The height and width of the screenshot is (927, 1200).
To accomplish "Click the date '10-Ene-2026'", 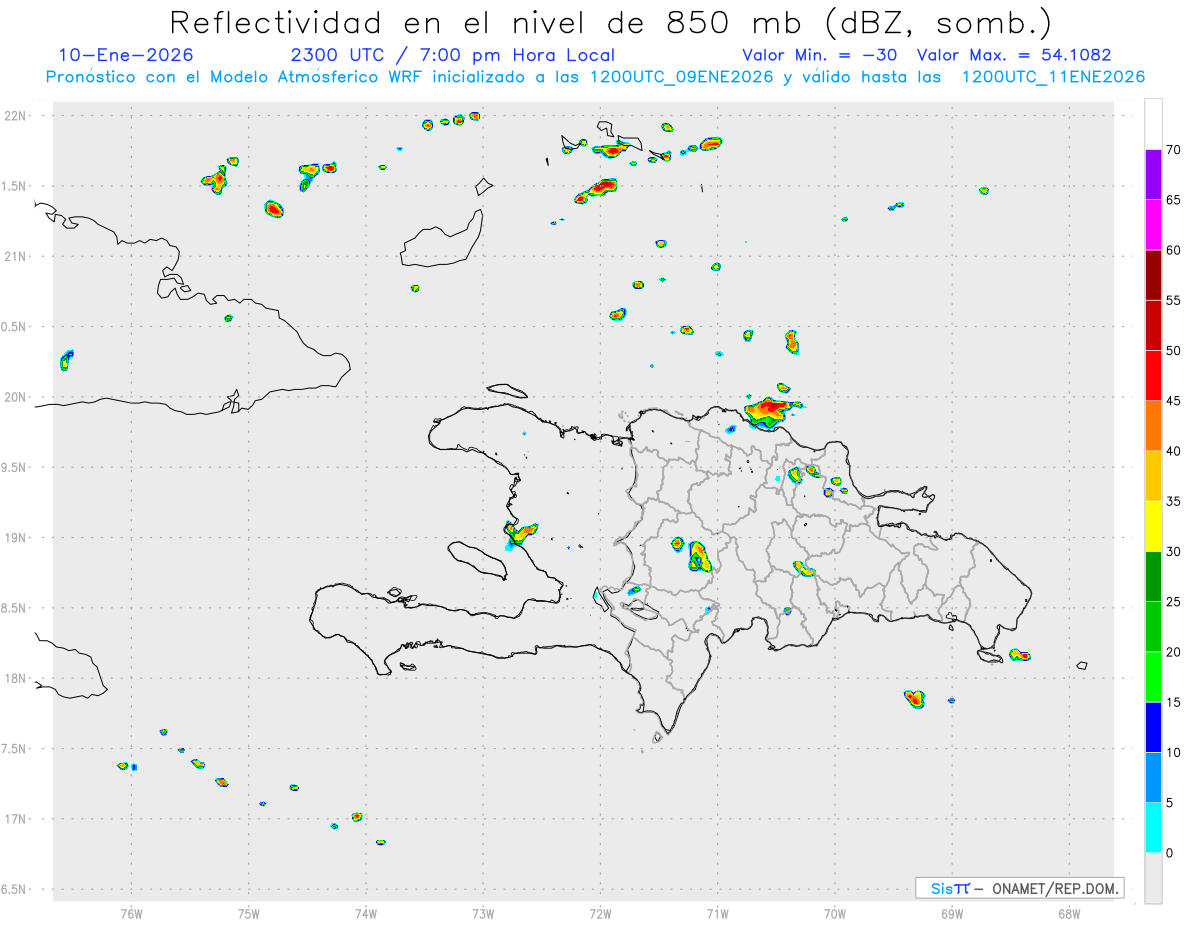I will pyautogui.click(x=126, y=55).
